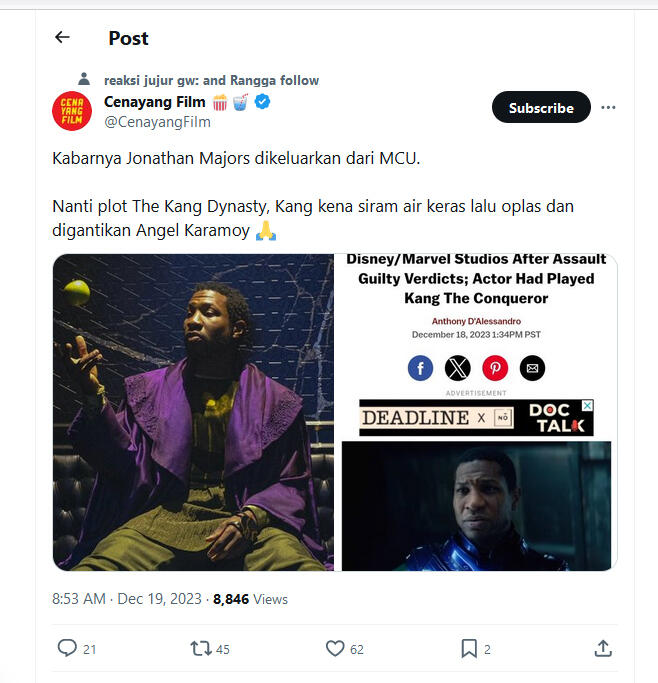This screenshot has height=683, width=658.
Task: Open the purple-robed Kang photo
Action: pyautogui.click(x=194, y=412)
